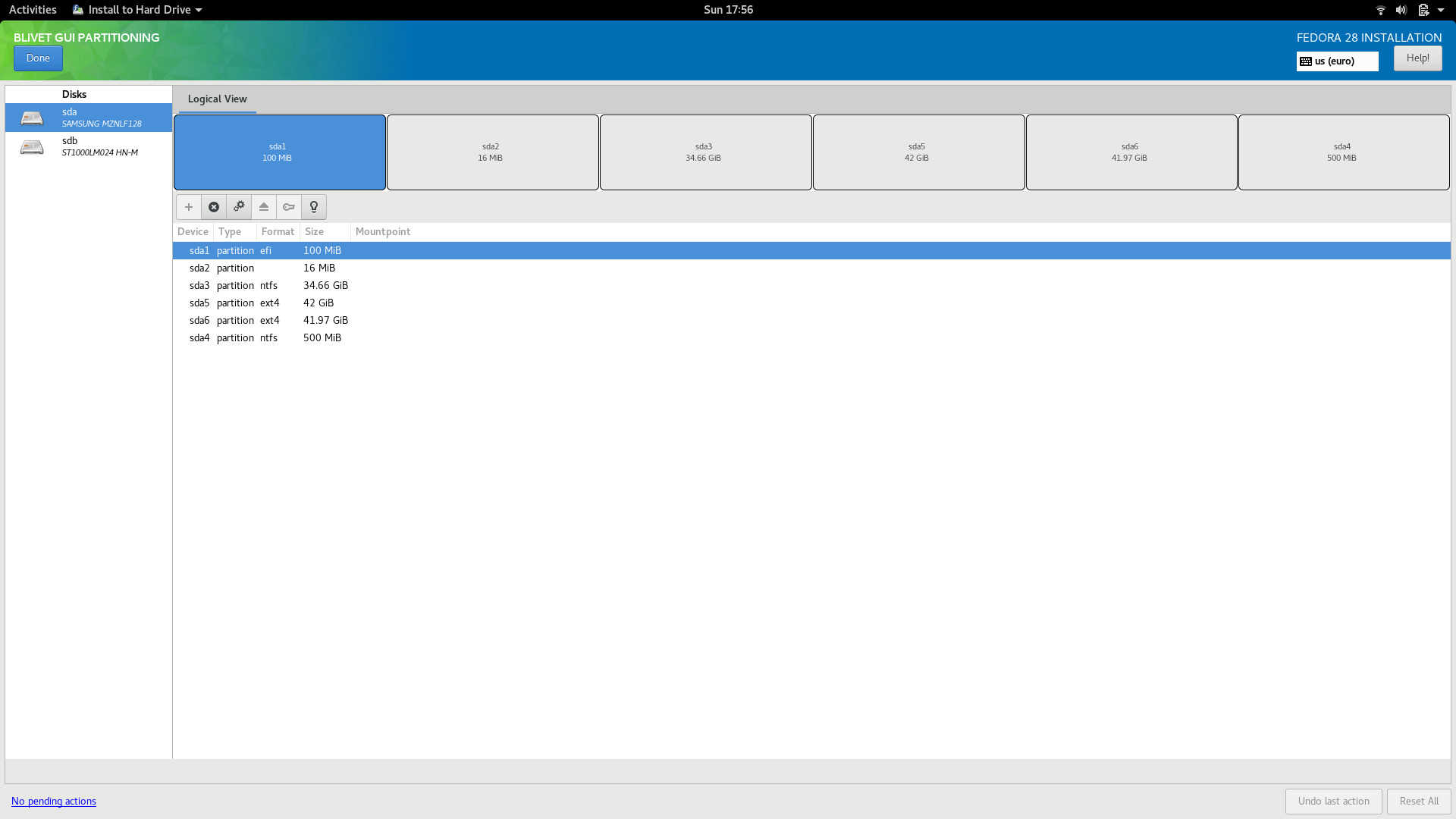Click the add new device plus icon
Viewport: 1456px width, 819px height.
coord(189,207)
